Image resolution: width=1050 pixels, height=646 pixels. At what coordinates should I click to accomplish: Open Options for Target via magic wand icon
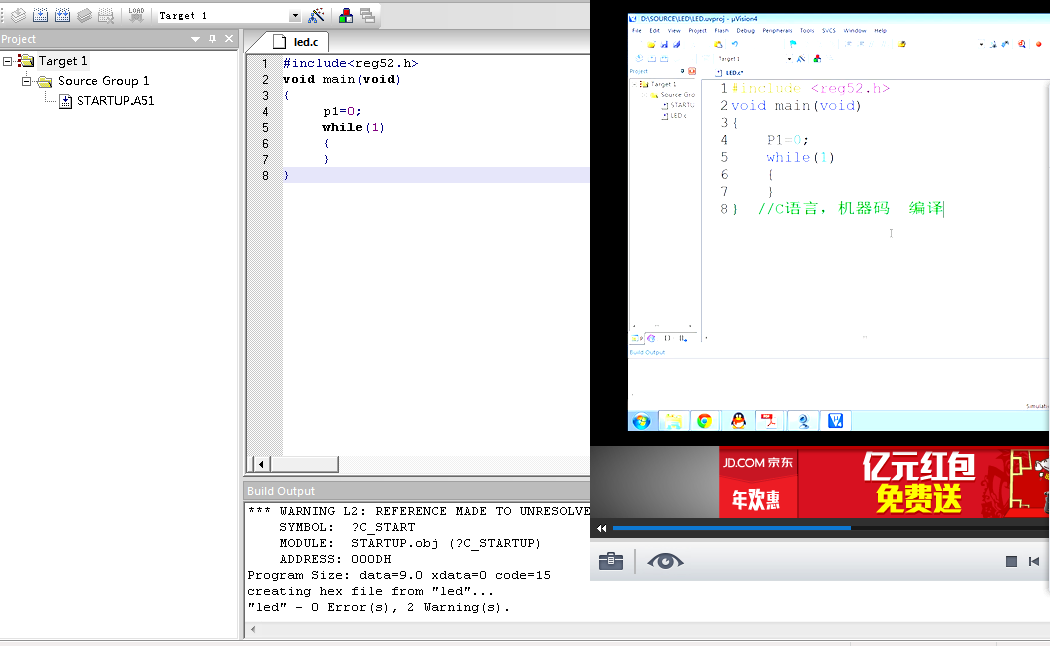316,15
